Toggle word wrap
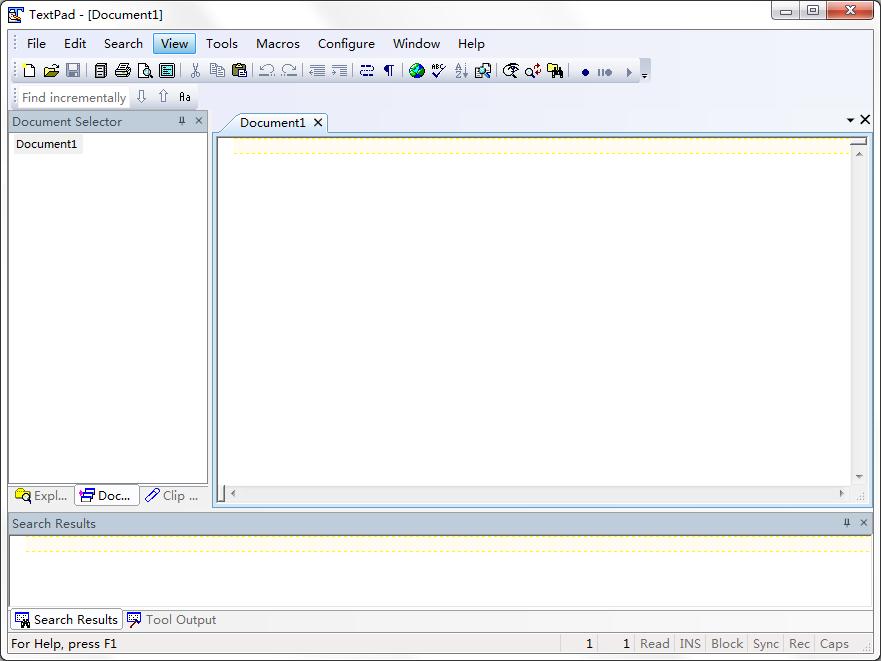Image resolution: width=881 pixels, height=661 pixels. [x=365, y=70]
